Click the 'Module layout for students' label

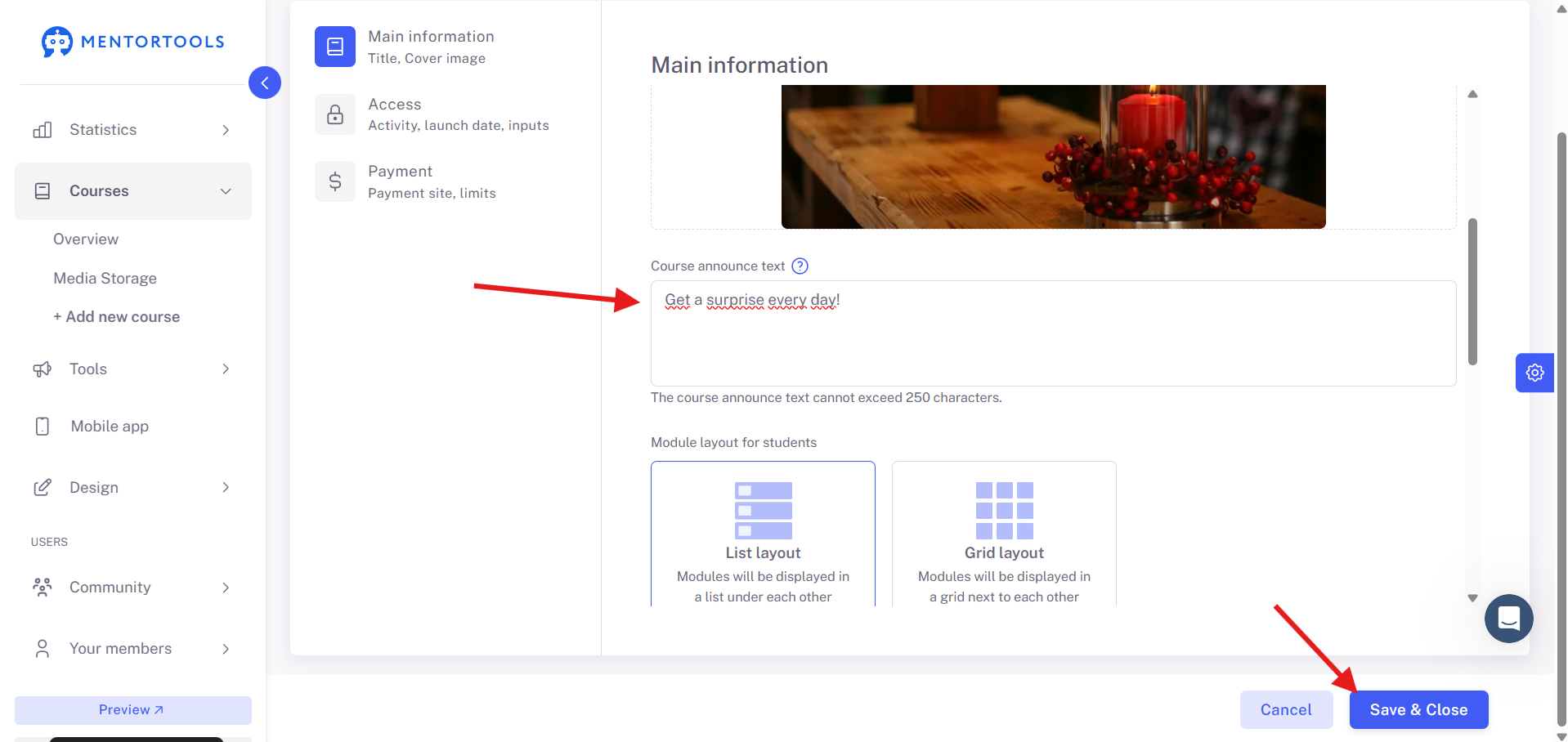pos(733,443)
